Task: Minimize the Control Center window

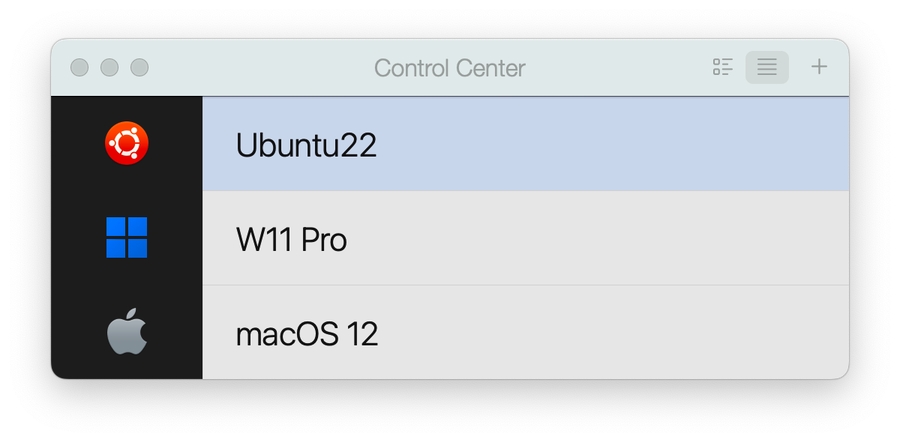Action: click(x=110, y=67)
